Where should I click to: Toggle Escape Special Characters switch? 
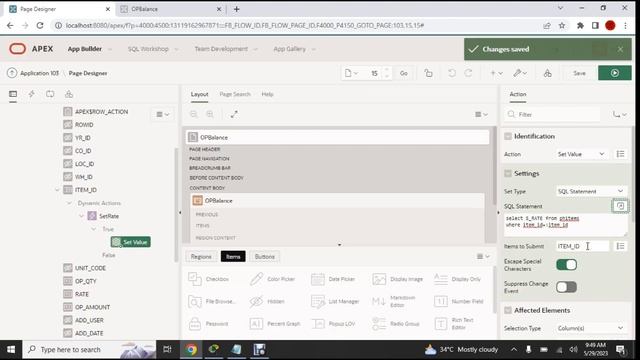tap(566, 264)
